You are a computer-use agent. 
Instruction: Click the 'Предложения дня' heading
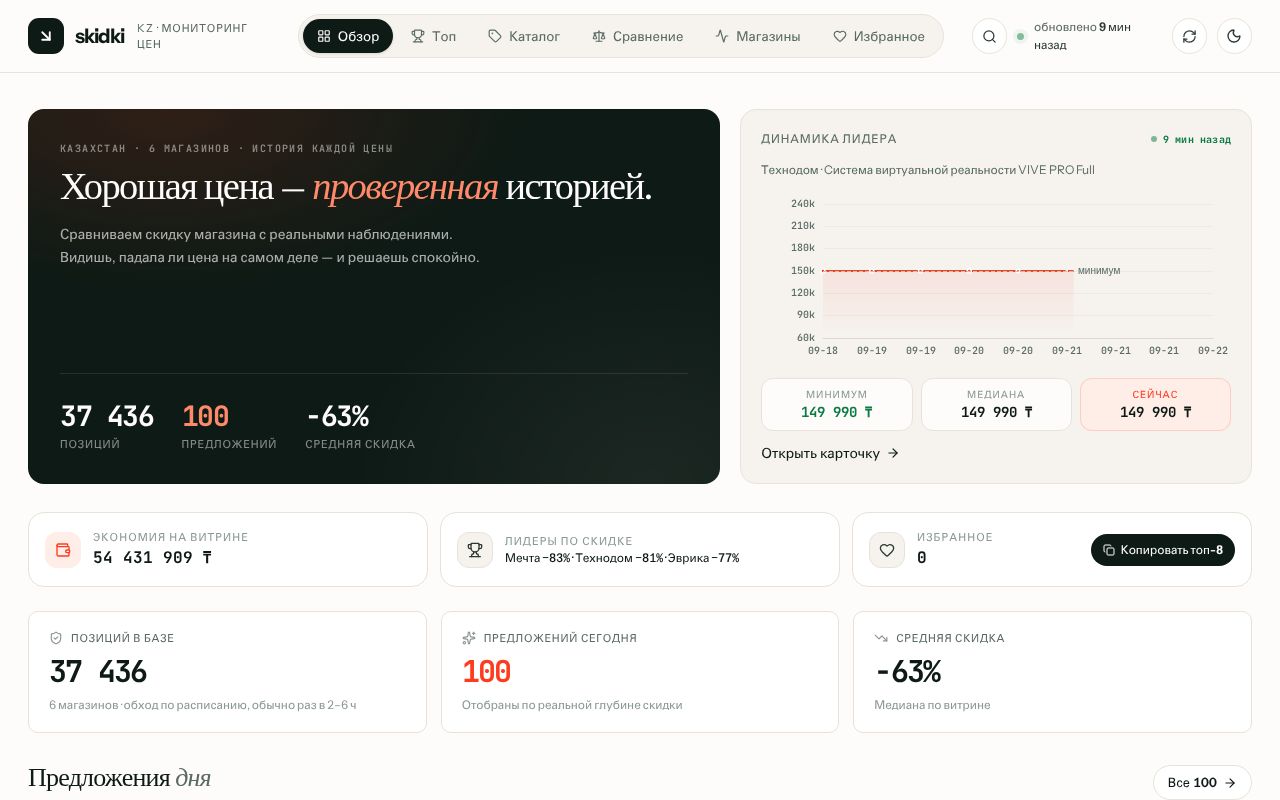click(119, 778)
